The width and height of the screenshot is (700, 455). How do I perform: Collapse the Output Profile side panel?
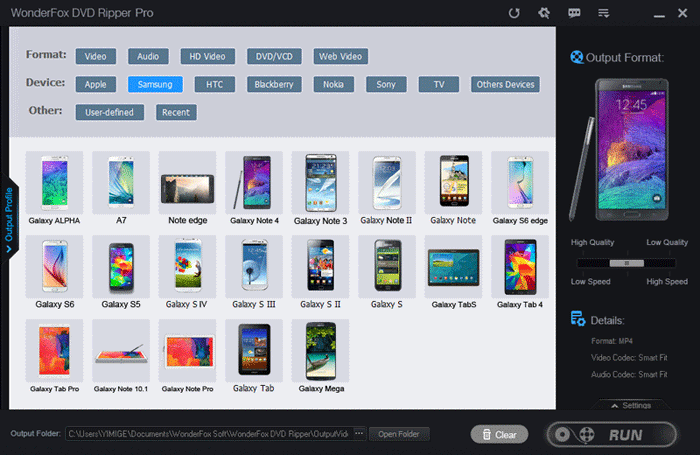pyautogui.click(x=9, y=219)
